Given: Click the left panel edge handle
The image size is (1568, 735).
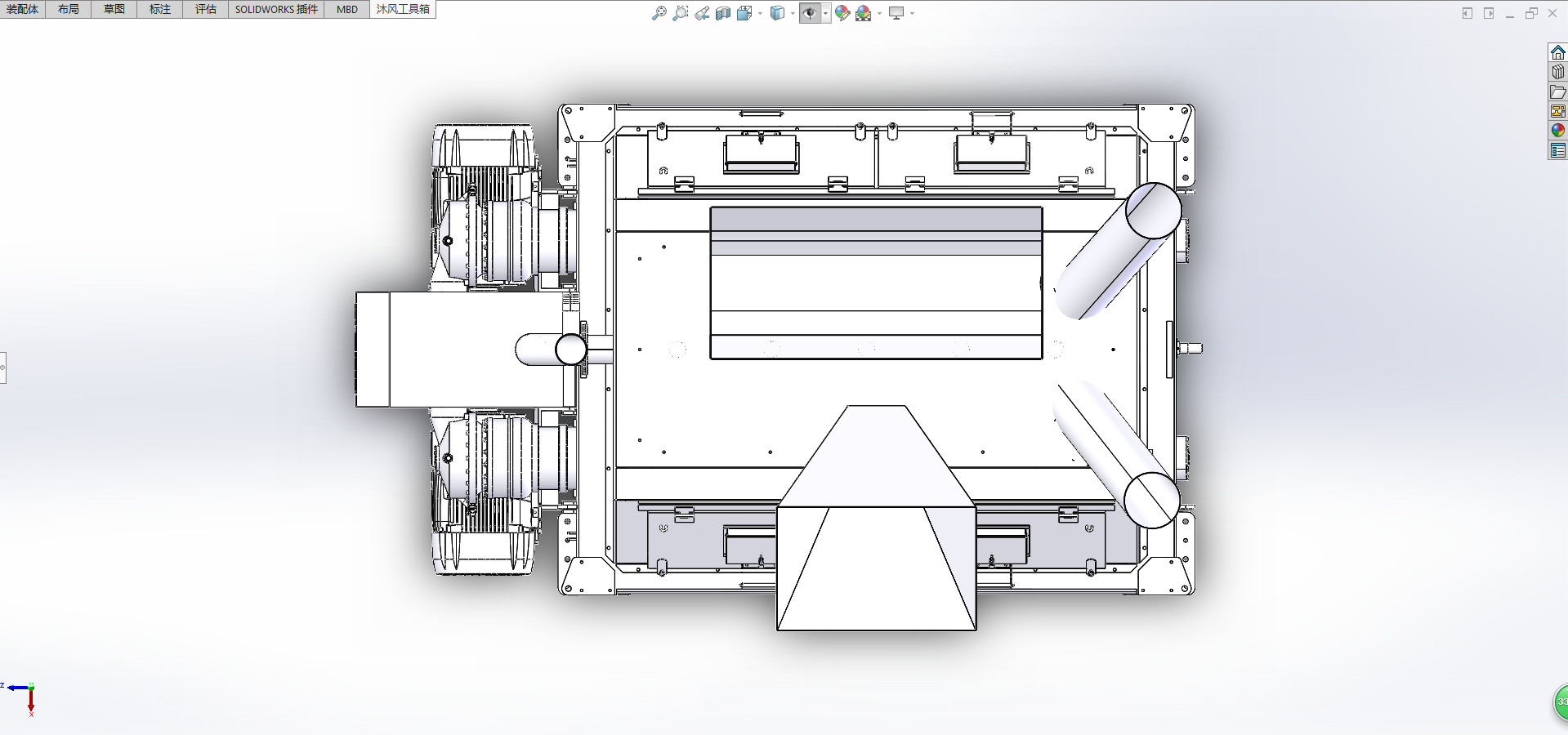Looking at the screenshot, I should pyautogui.click(x=2, y=367).
